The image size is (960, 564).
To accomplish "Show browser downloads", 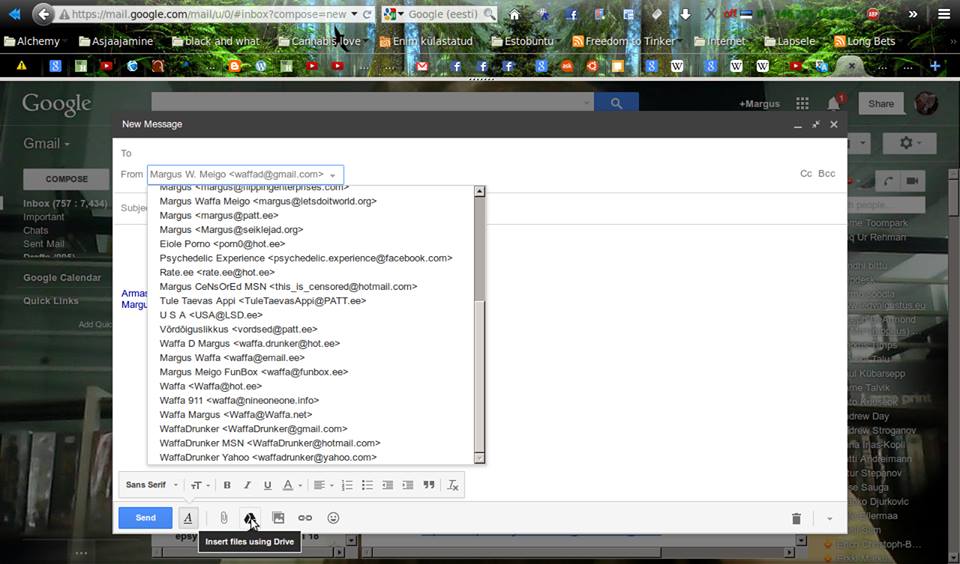I will 685,14.
